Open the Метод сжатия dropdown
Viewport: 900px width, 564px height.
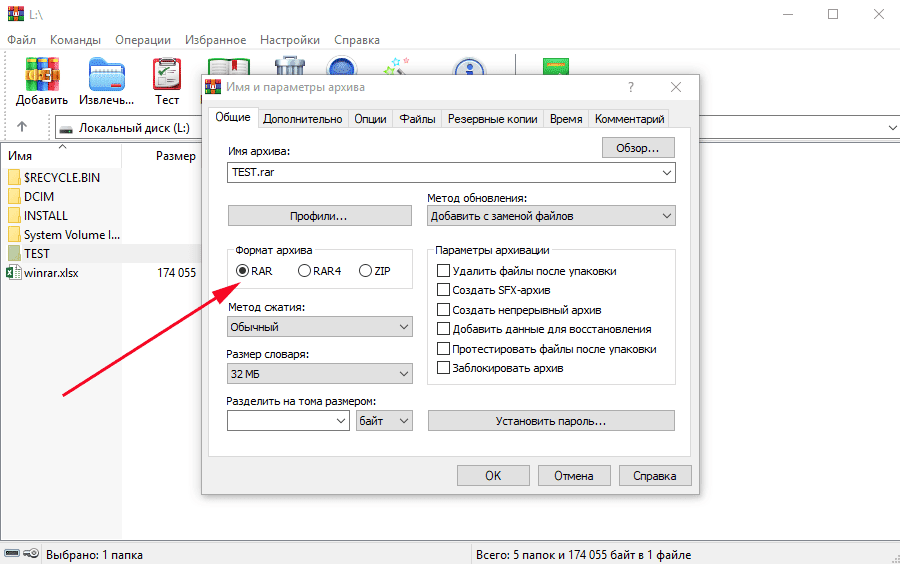tap(319, 327)
